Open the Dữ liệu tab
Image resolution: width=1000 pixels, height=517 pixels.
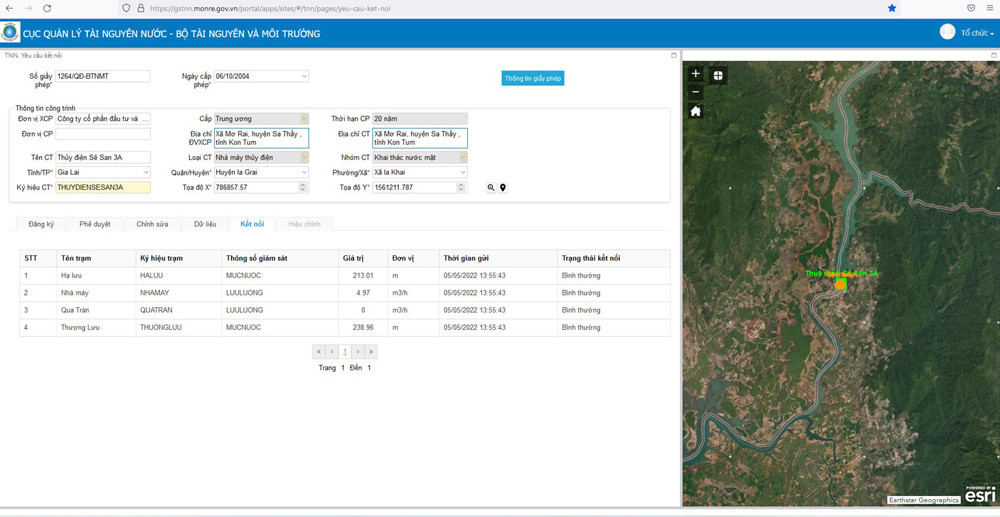205,224
